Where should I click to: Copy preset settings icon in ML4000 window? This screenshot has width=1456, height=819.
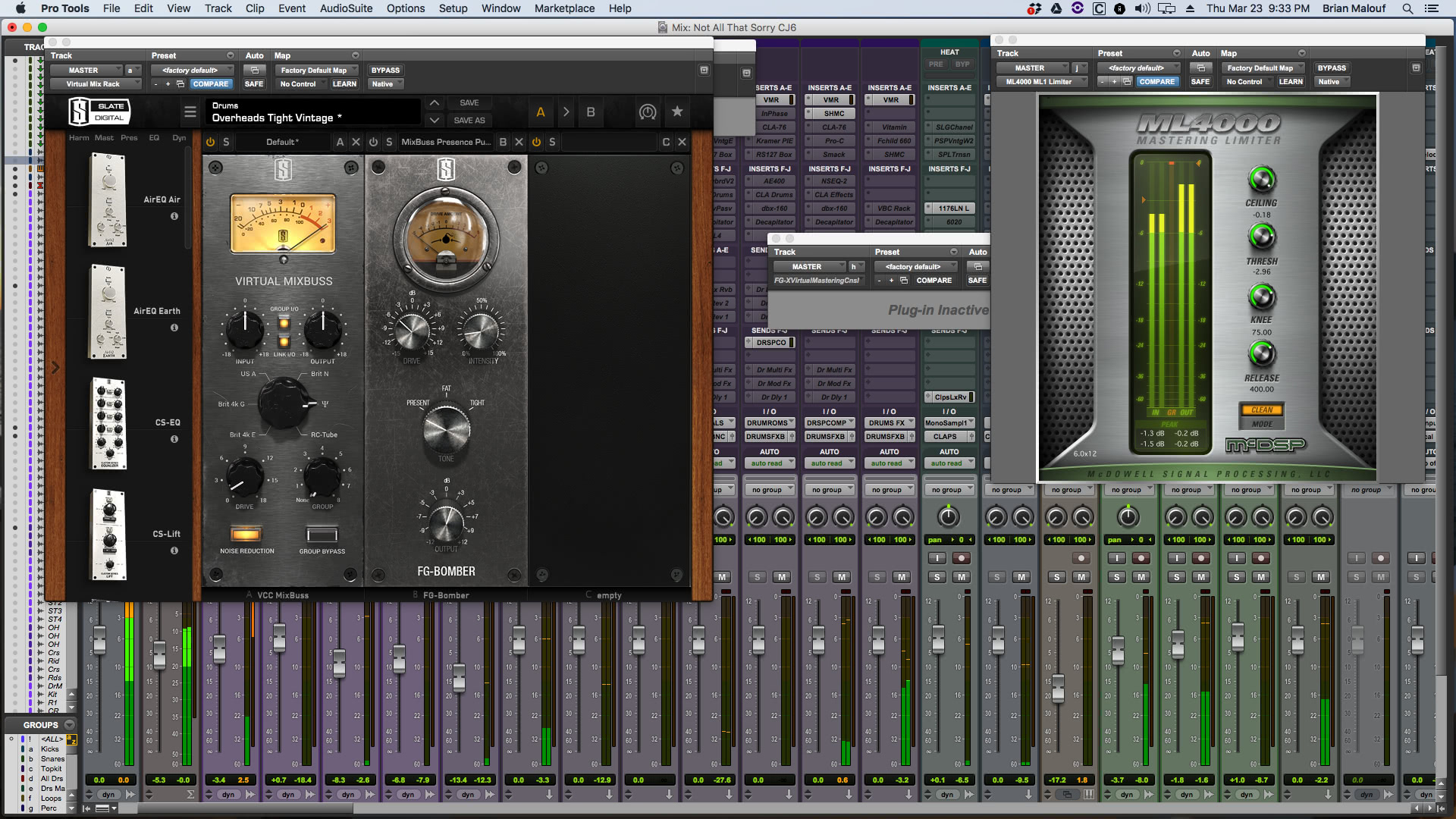(x=1127, y=82)
